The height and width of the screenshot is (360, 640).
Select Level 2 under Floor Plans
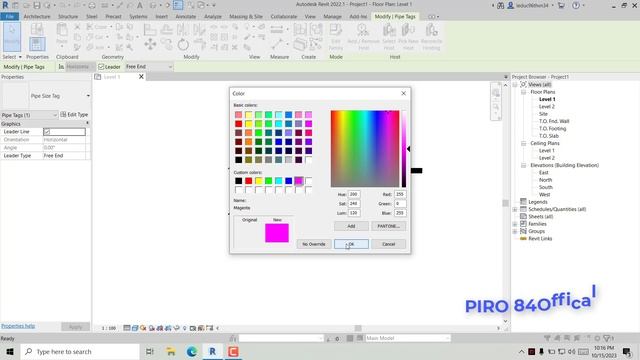[x=547, y=107]
